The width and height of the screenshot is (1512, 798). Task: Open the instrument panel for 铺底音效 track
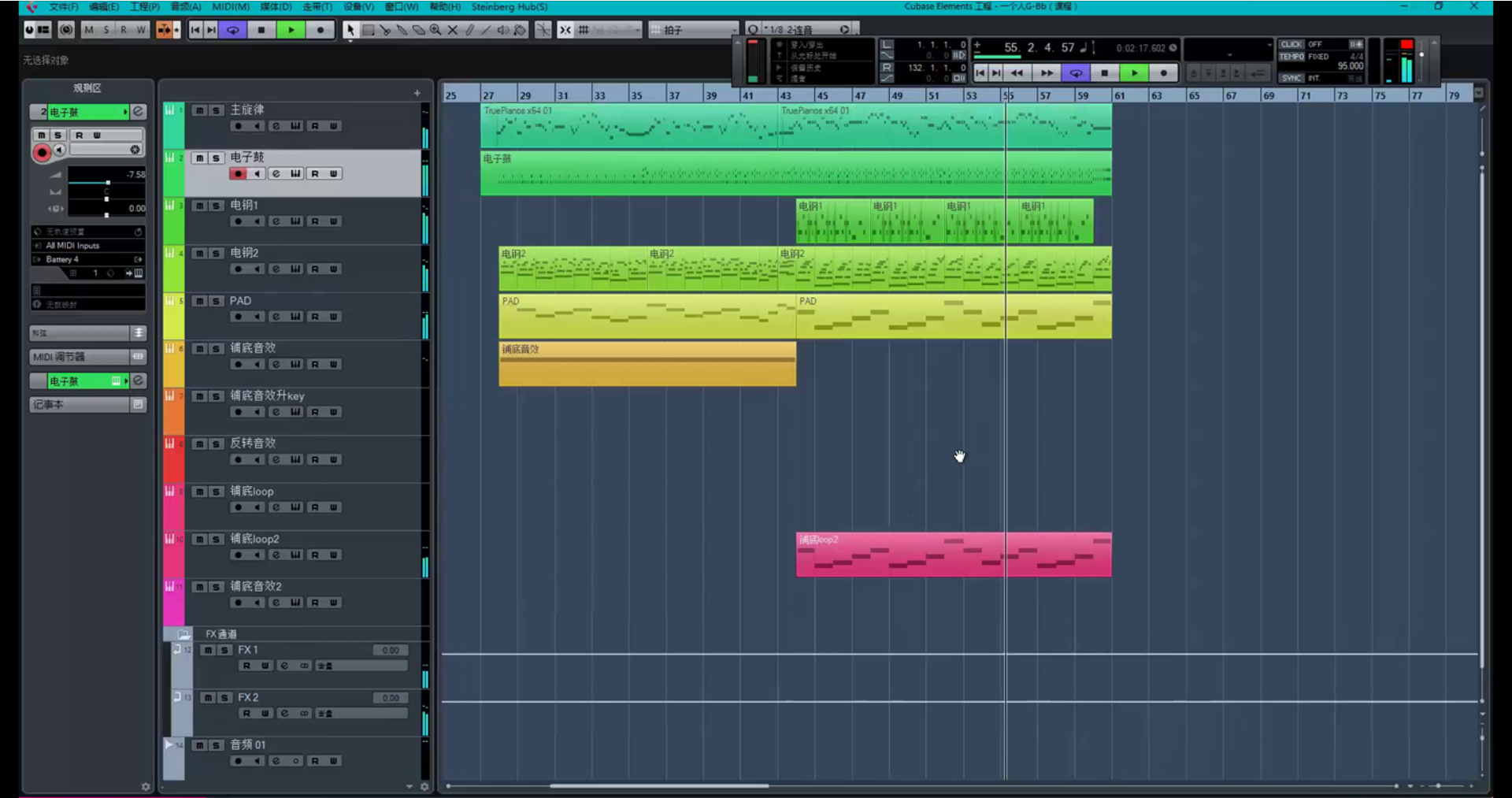click(x=295, y=365)
